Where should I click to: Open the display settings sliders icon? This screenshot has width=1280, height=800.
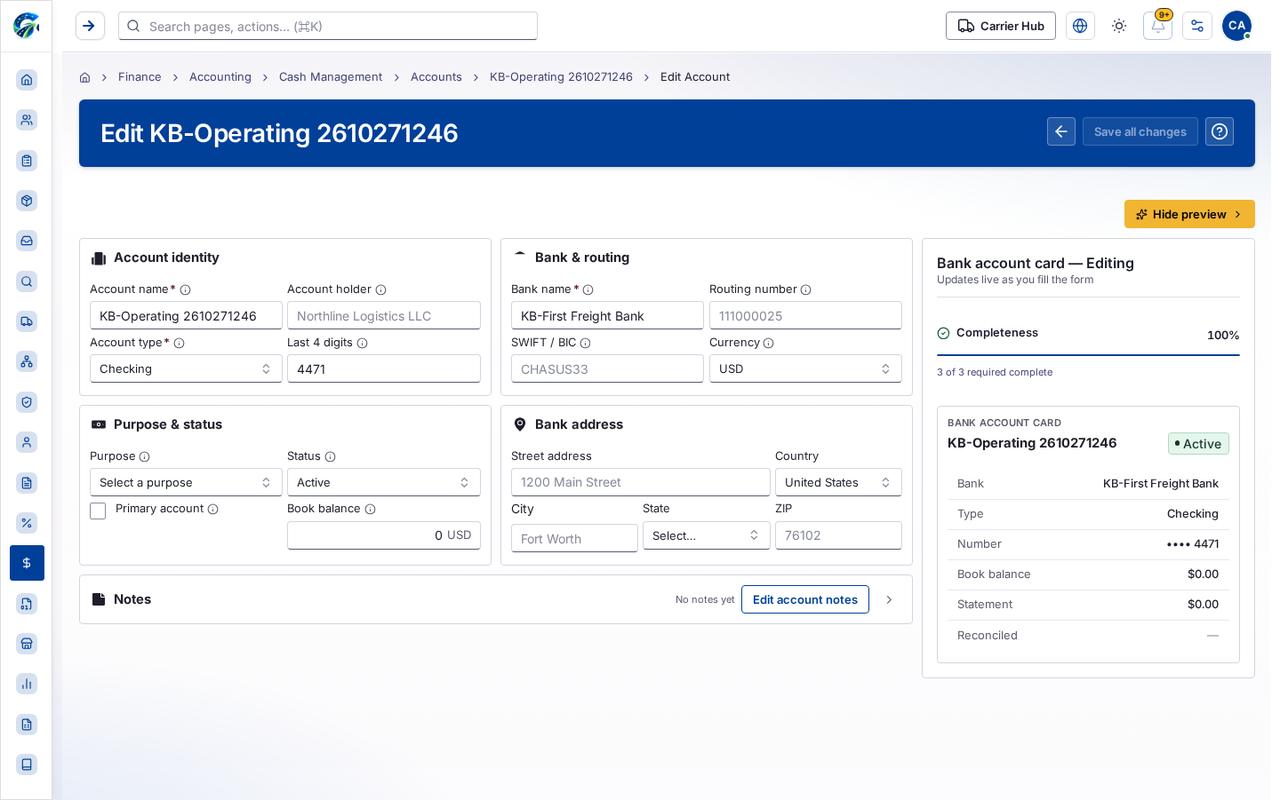click(1197, 26)
